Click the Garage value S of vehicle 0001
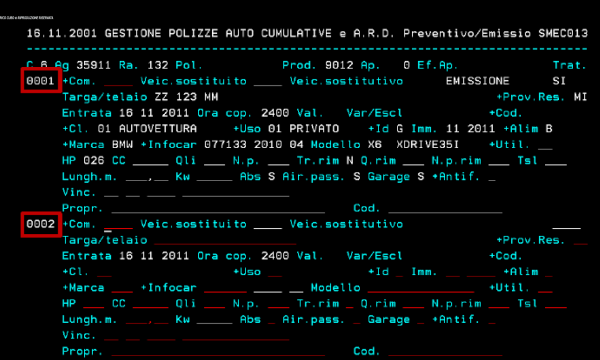This screenshot has height=360, width=600. [x=421, y=176]
